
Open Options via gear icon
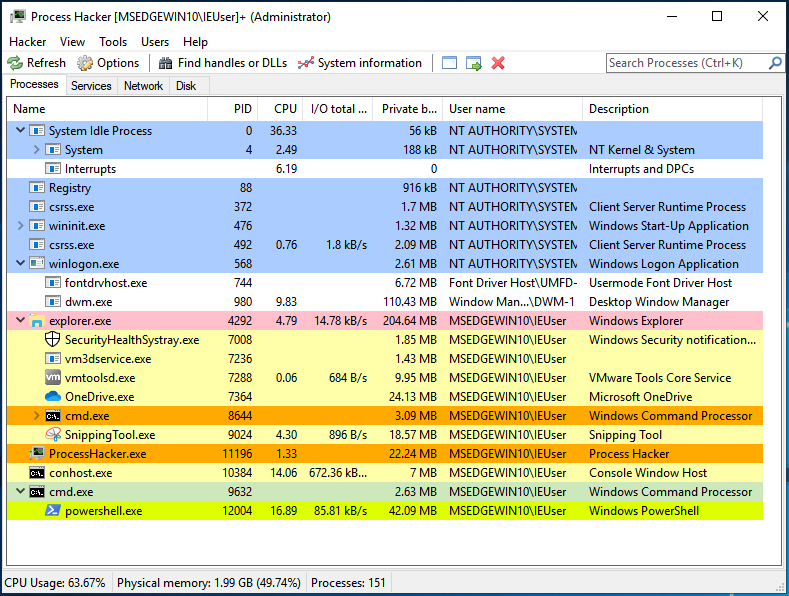(85, 63)
